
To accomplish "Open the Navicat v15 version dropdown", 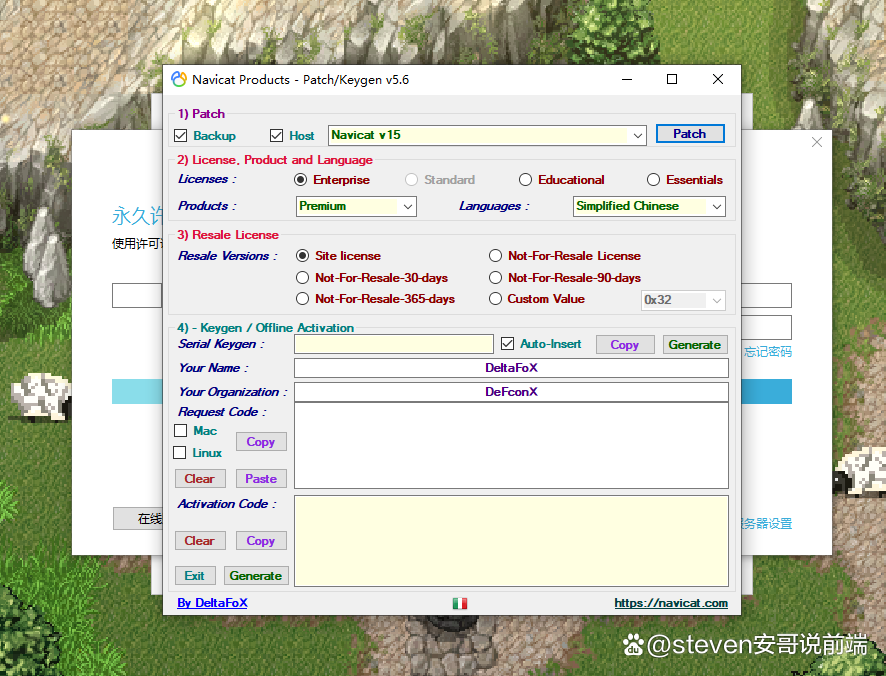I will pyautogui.click(x=638, y=135).
